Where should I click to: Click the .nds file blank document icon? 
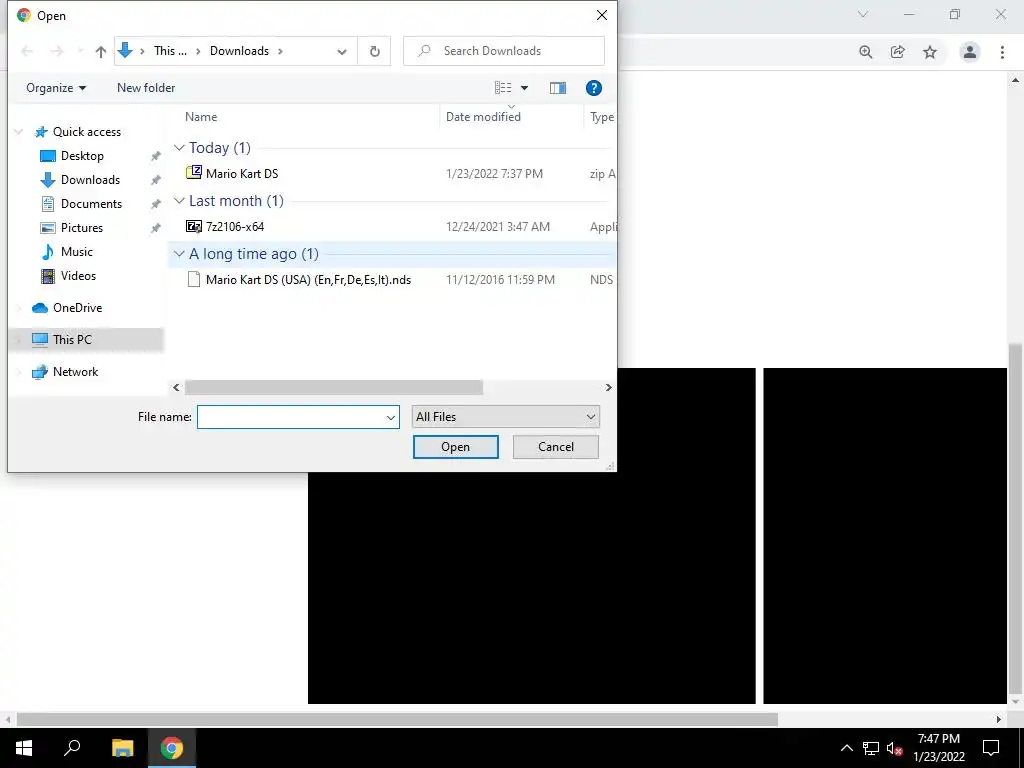click(x=193, y=280)
